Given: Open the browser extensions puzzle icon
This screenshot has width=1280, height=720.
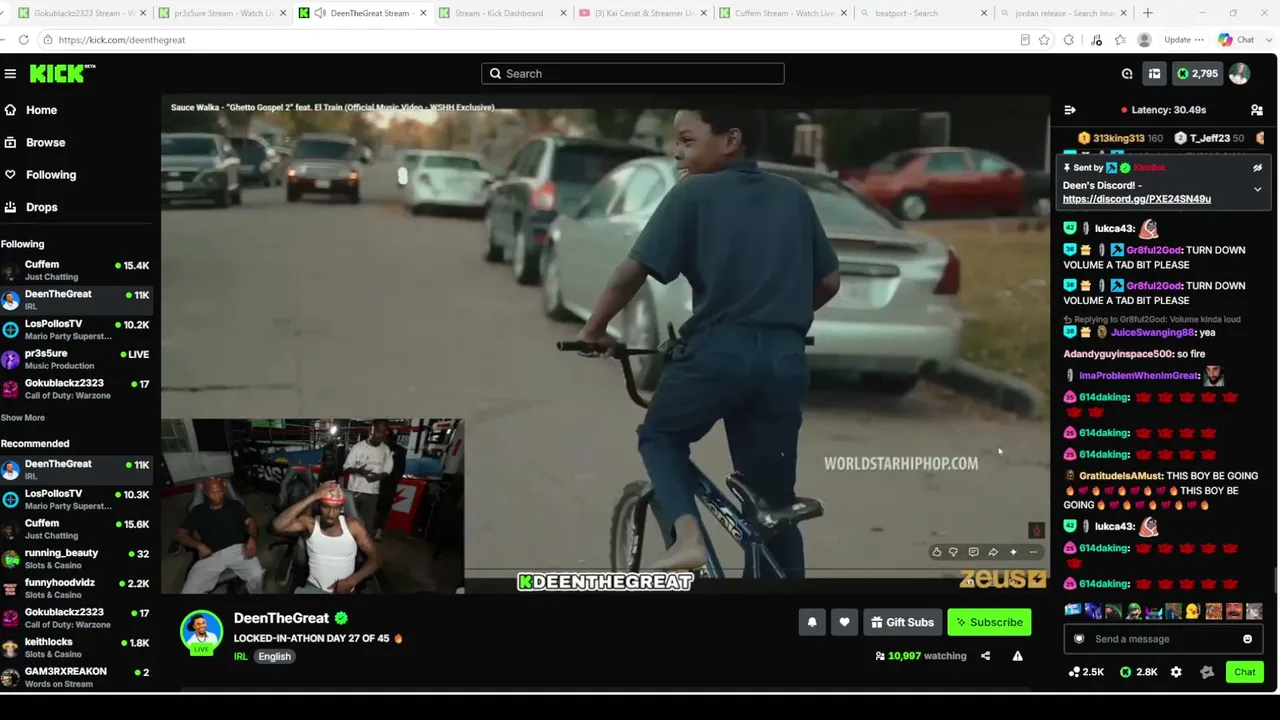Looking at the screenshot, I should pyautogui.click(x=1069, y=40).
